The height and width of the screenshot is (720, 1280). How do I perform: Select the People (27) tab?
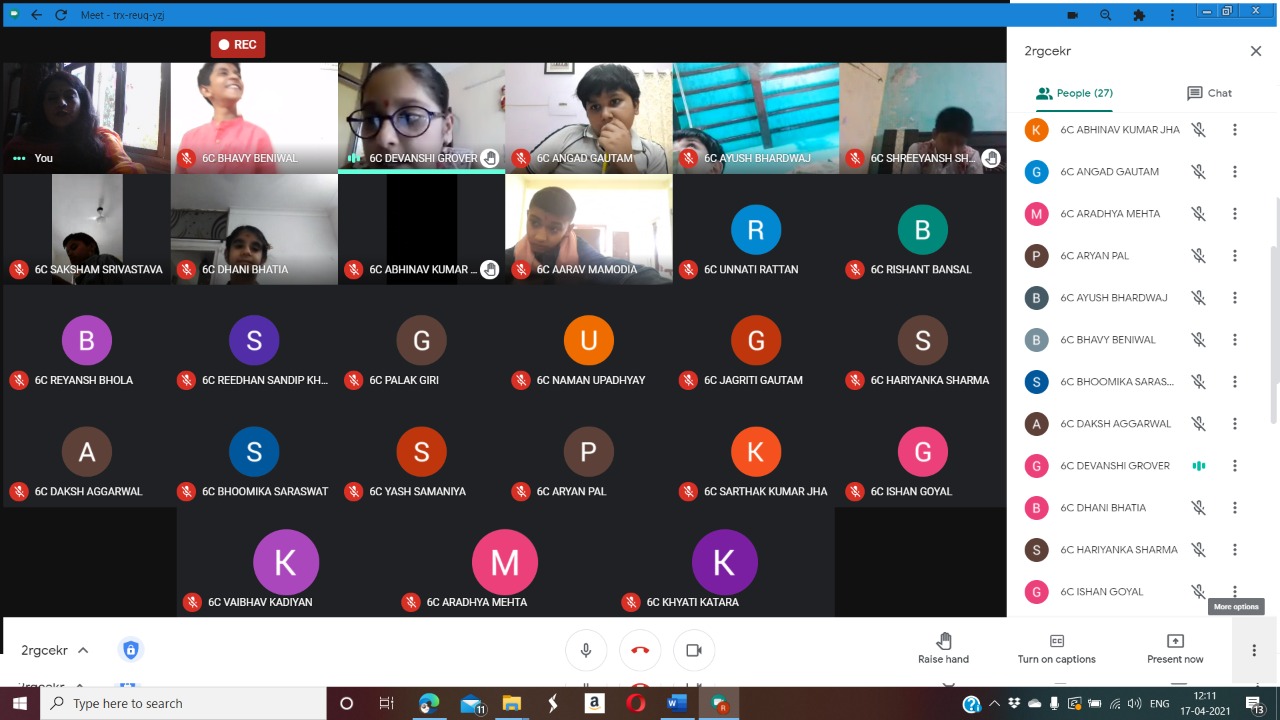coord(1074,93)
